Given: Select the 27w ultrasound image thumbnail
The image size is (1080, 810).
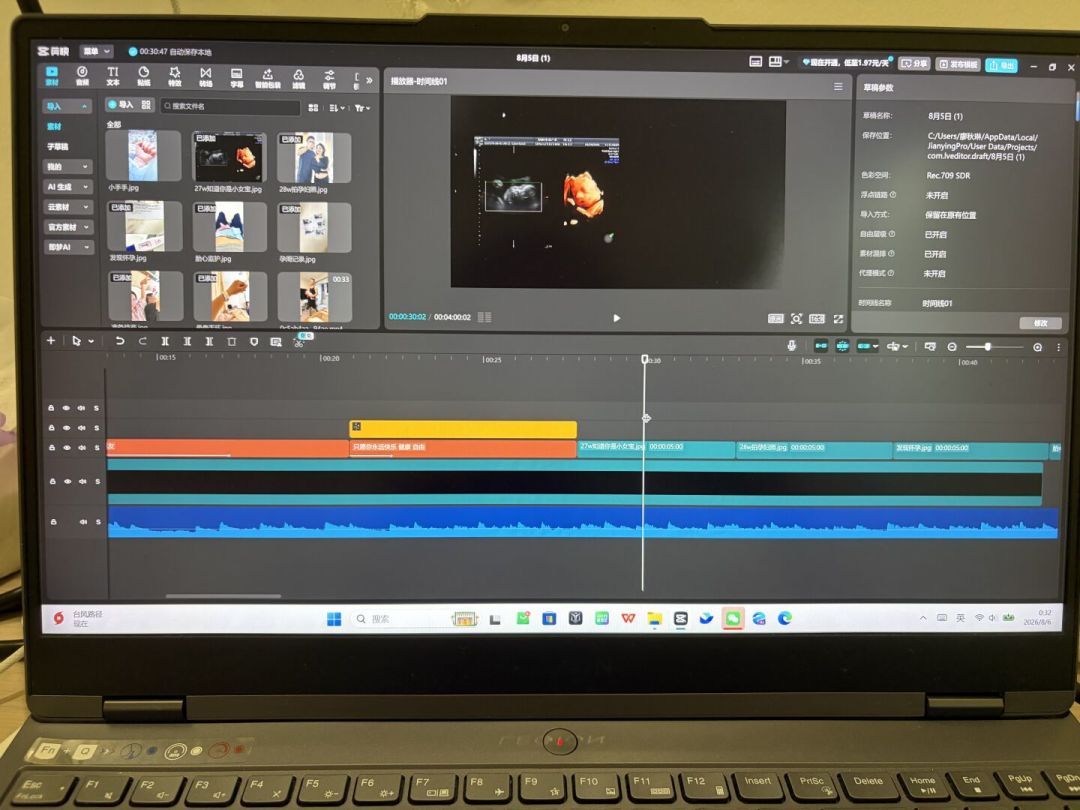Looking at the screenshot, I should [x=229, y=158].
